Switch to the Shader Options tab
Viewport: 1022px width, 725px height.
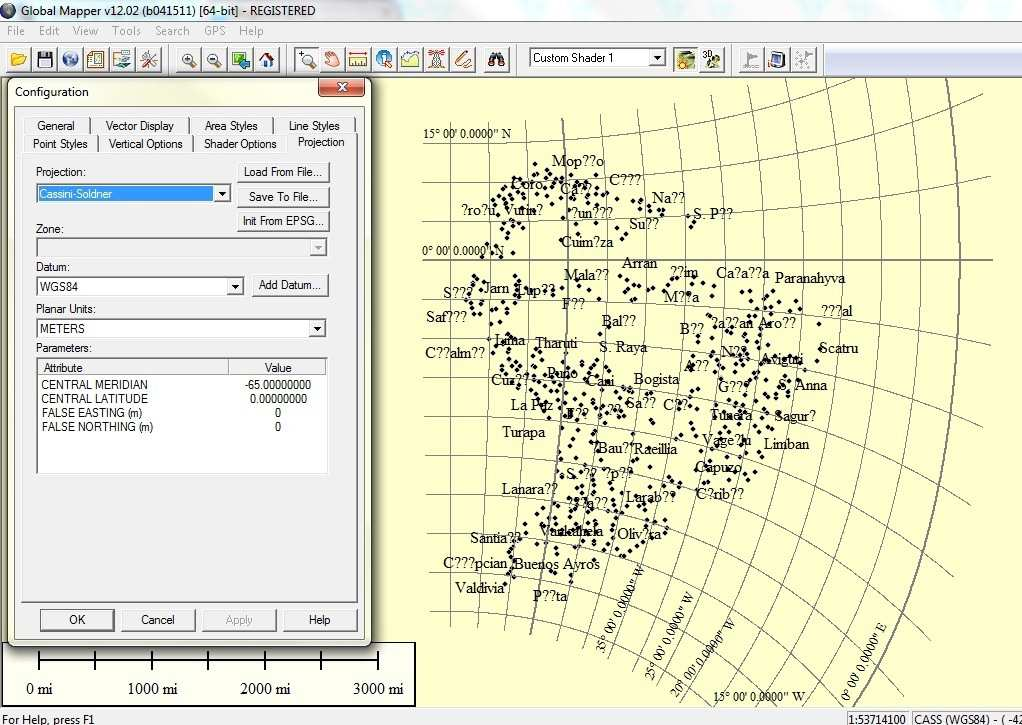(240, 143)
